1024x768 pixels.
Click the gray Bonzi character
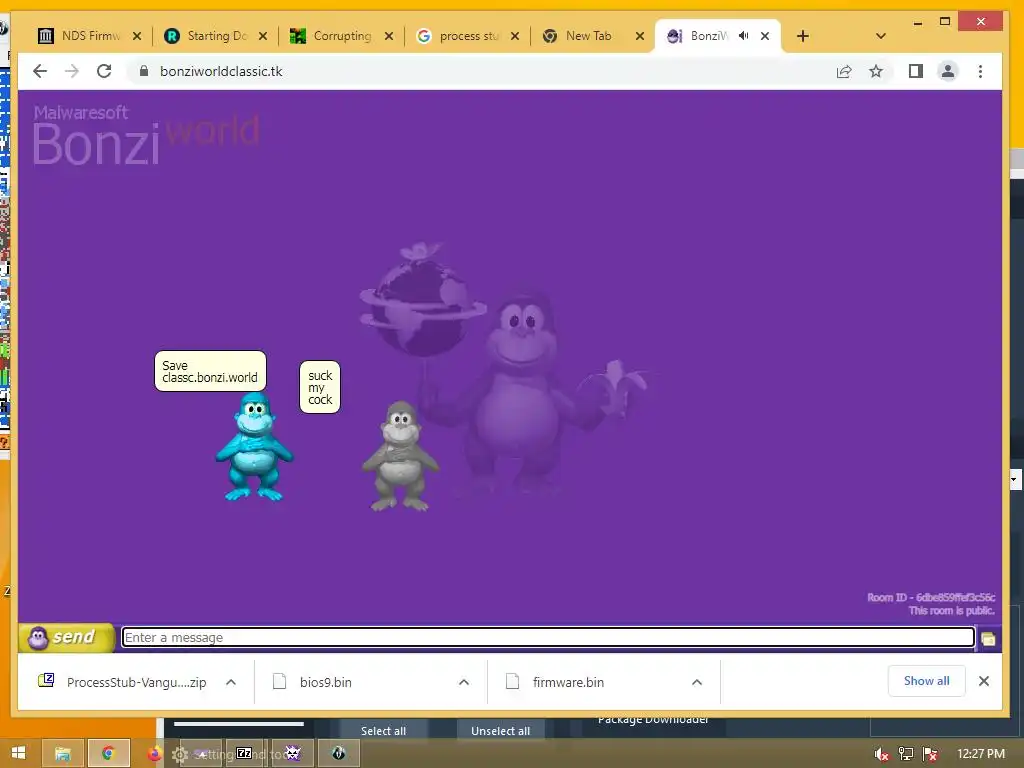pos(400,456)
